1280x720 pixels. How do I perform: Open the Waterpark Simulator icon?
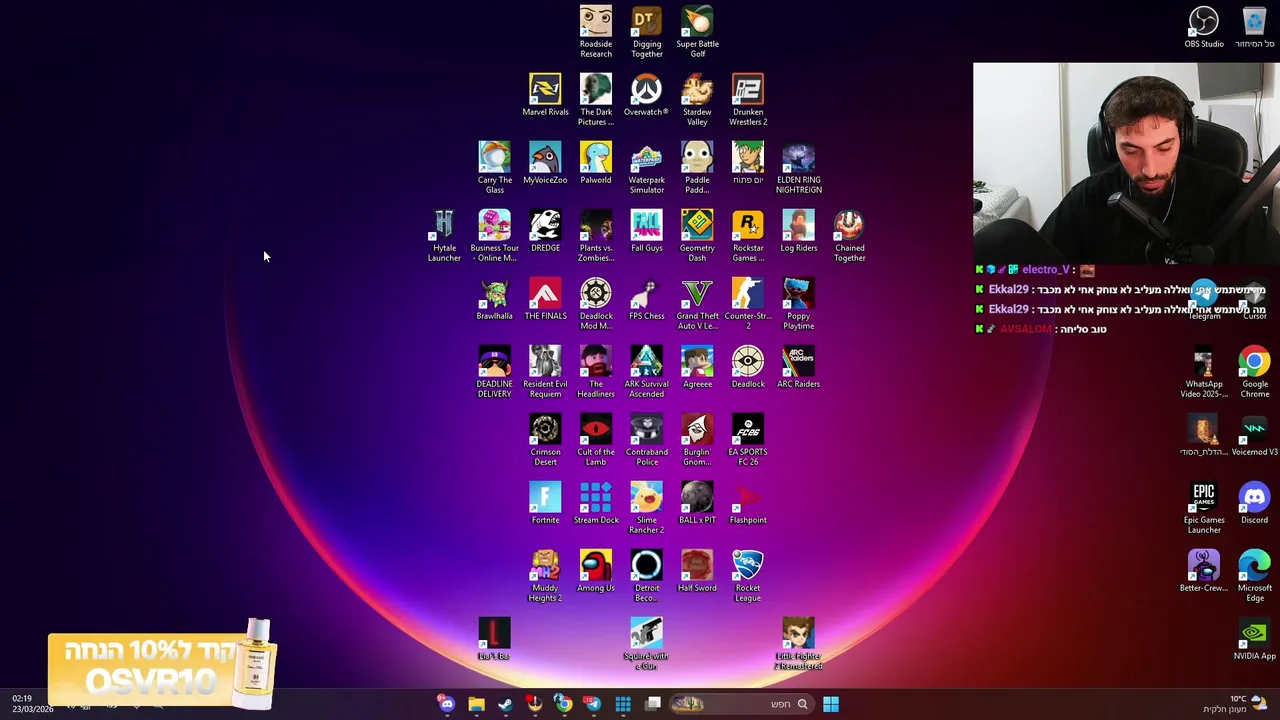[x=646, y=169]
